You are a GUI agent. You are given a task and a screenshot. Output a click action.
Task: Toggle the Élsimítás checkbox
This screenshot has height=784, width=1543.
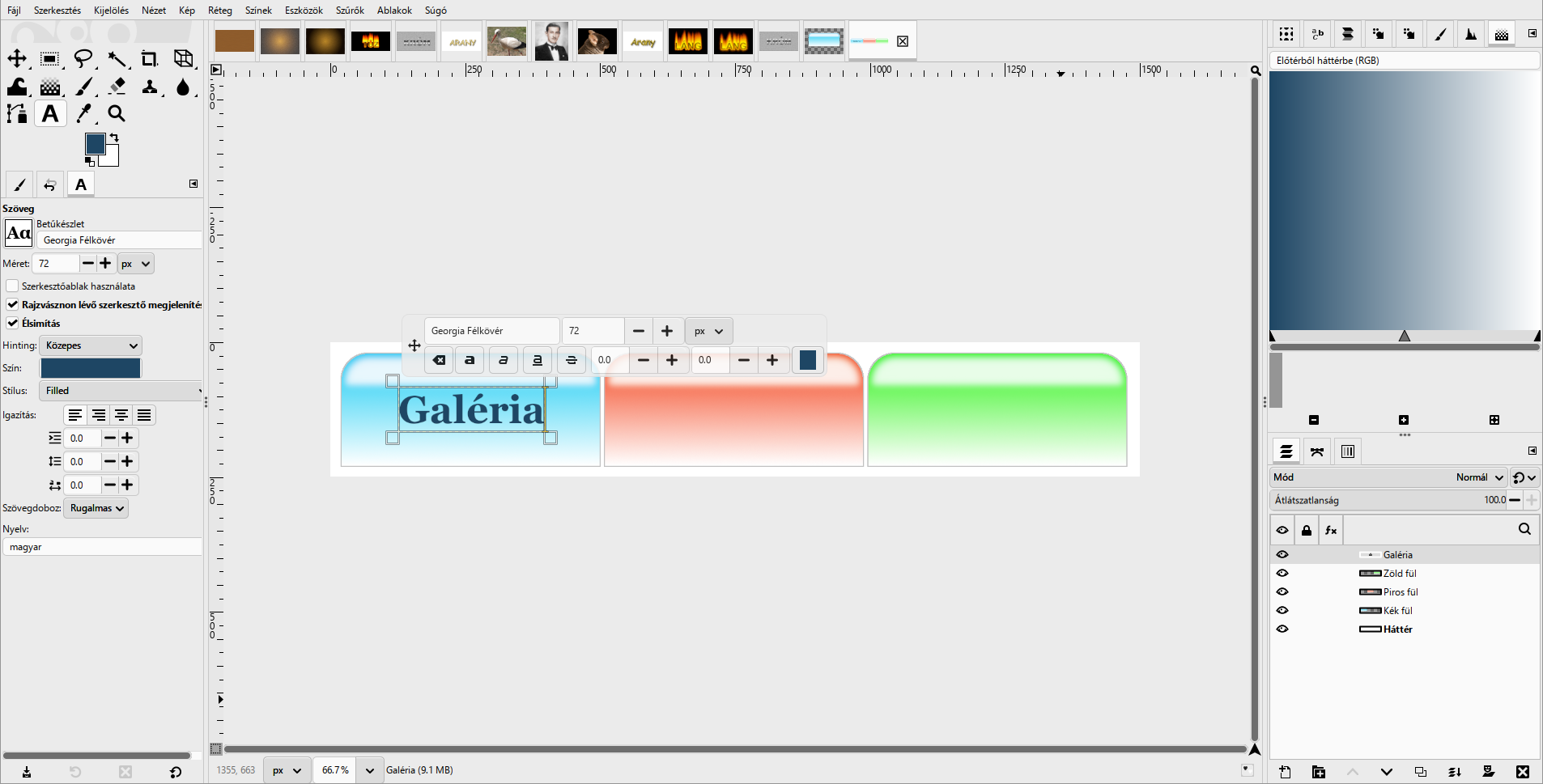[12, 324]
